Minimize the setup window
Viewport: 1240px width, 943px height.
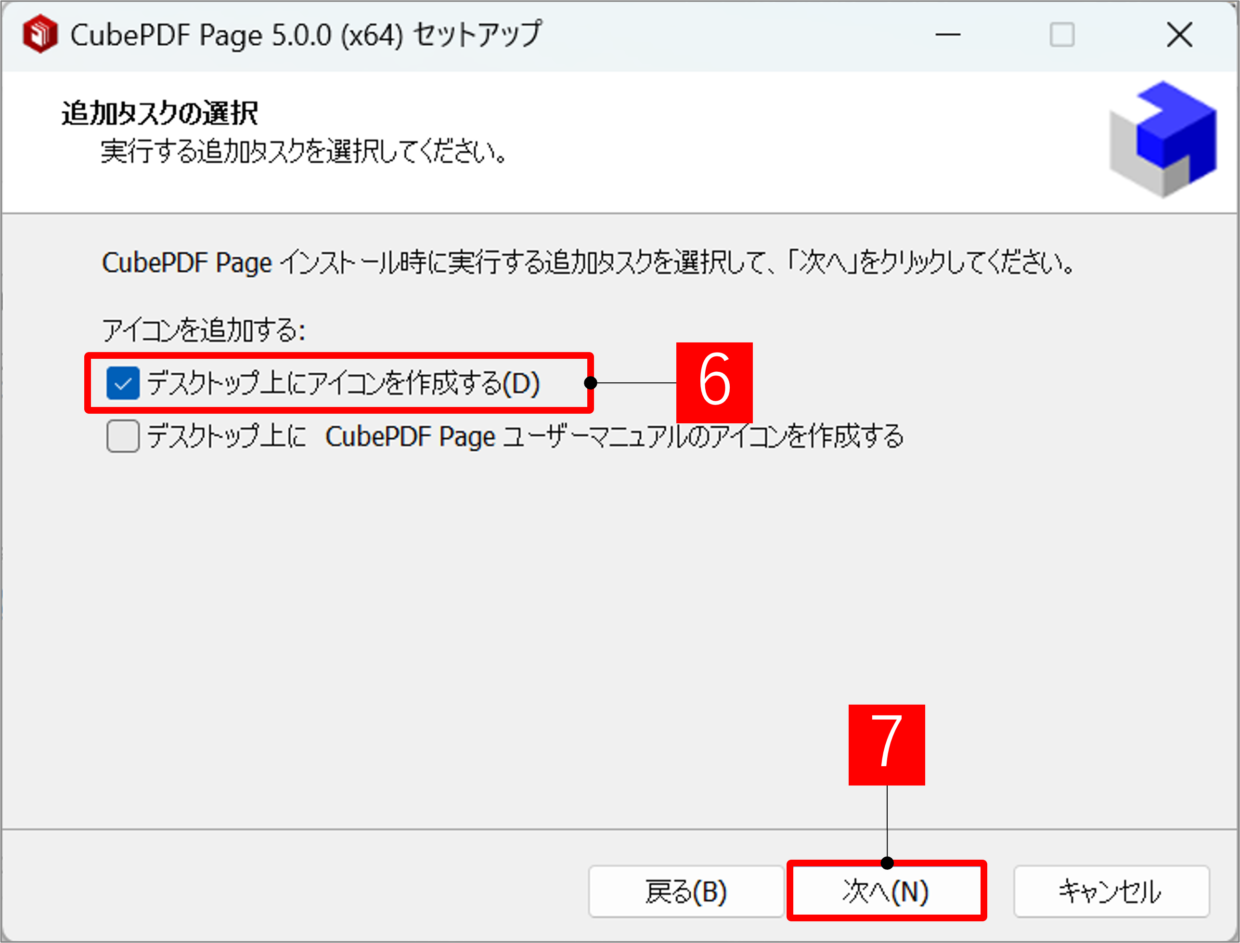point(947,36)
